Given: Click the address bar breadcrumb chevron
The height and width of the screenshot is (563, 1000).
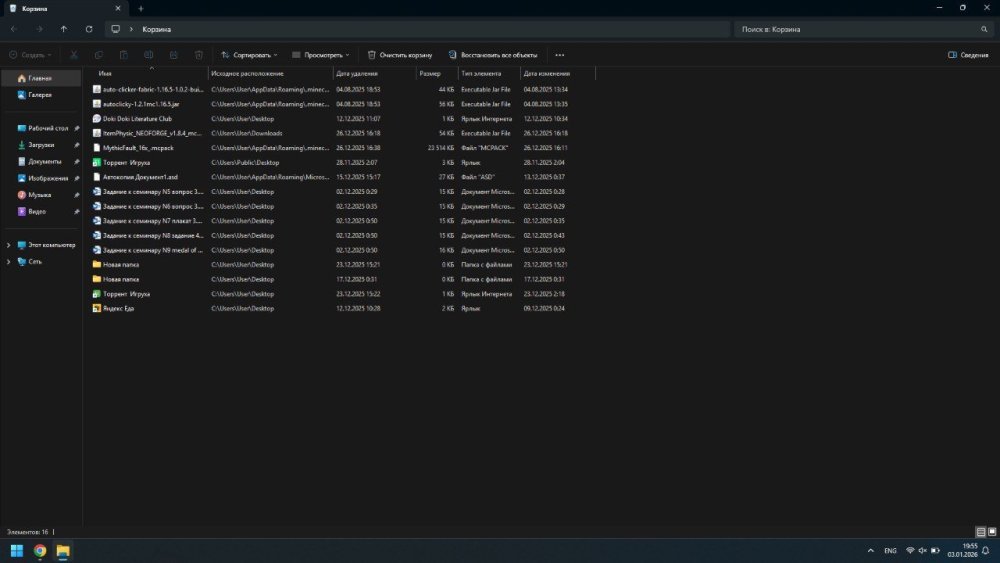Looking at the screenshot, I should pyautogui.click(x=131, y=29).
